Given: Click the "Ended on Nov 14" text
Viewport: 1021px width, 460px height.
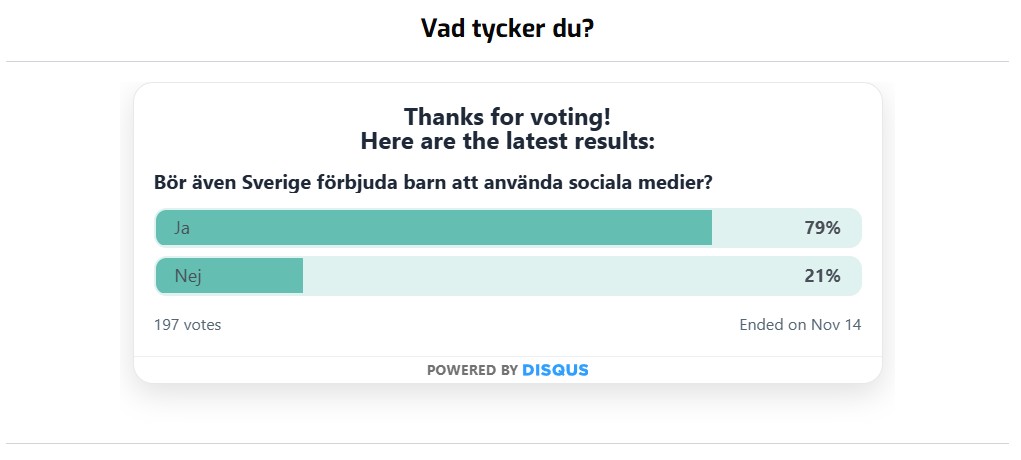Looking at the screenshot, I should pos(800,325).
